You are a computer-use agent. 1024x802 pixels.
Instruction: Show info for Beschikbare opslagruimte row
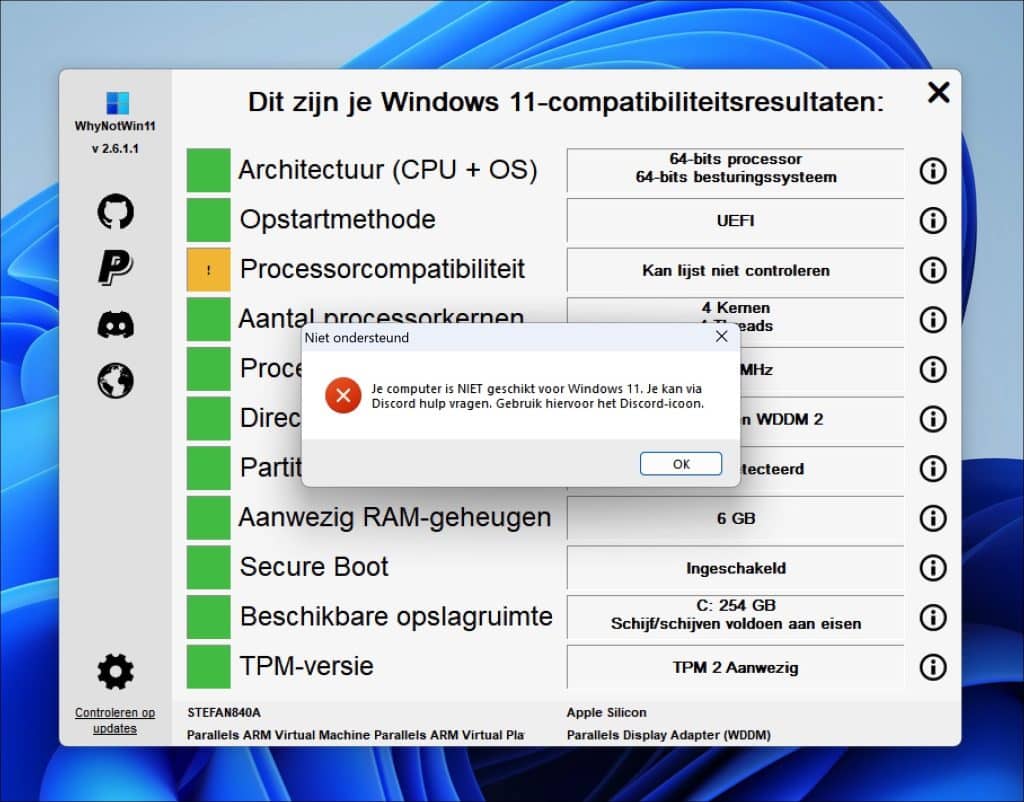(x=933, y=617)
